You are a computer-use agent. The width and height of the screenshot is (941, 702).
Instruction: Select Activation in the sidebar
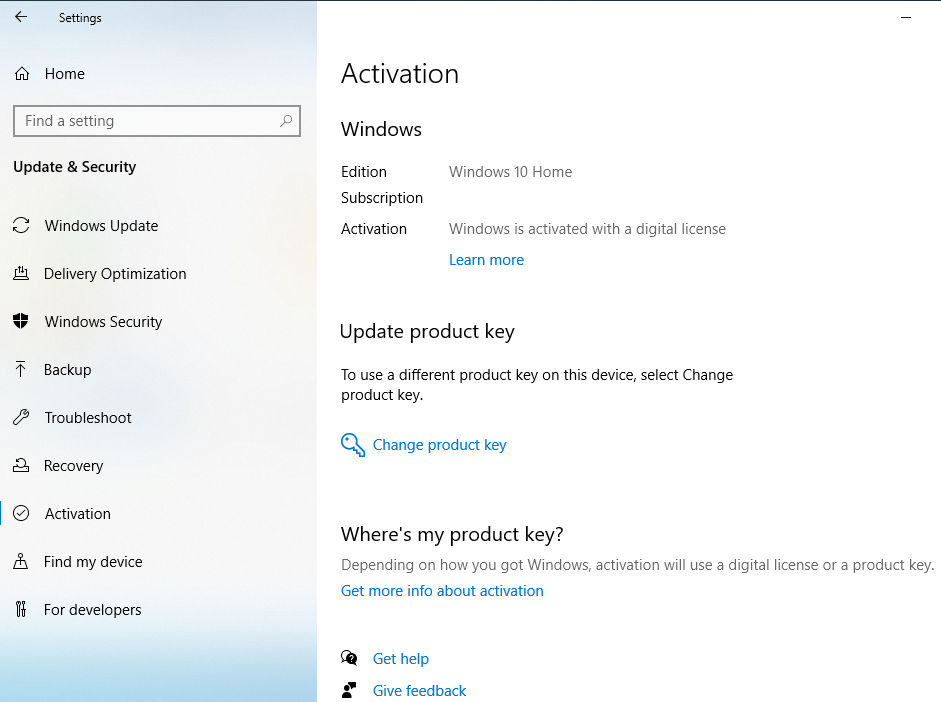click(77, 514)
